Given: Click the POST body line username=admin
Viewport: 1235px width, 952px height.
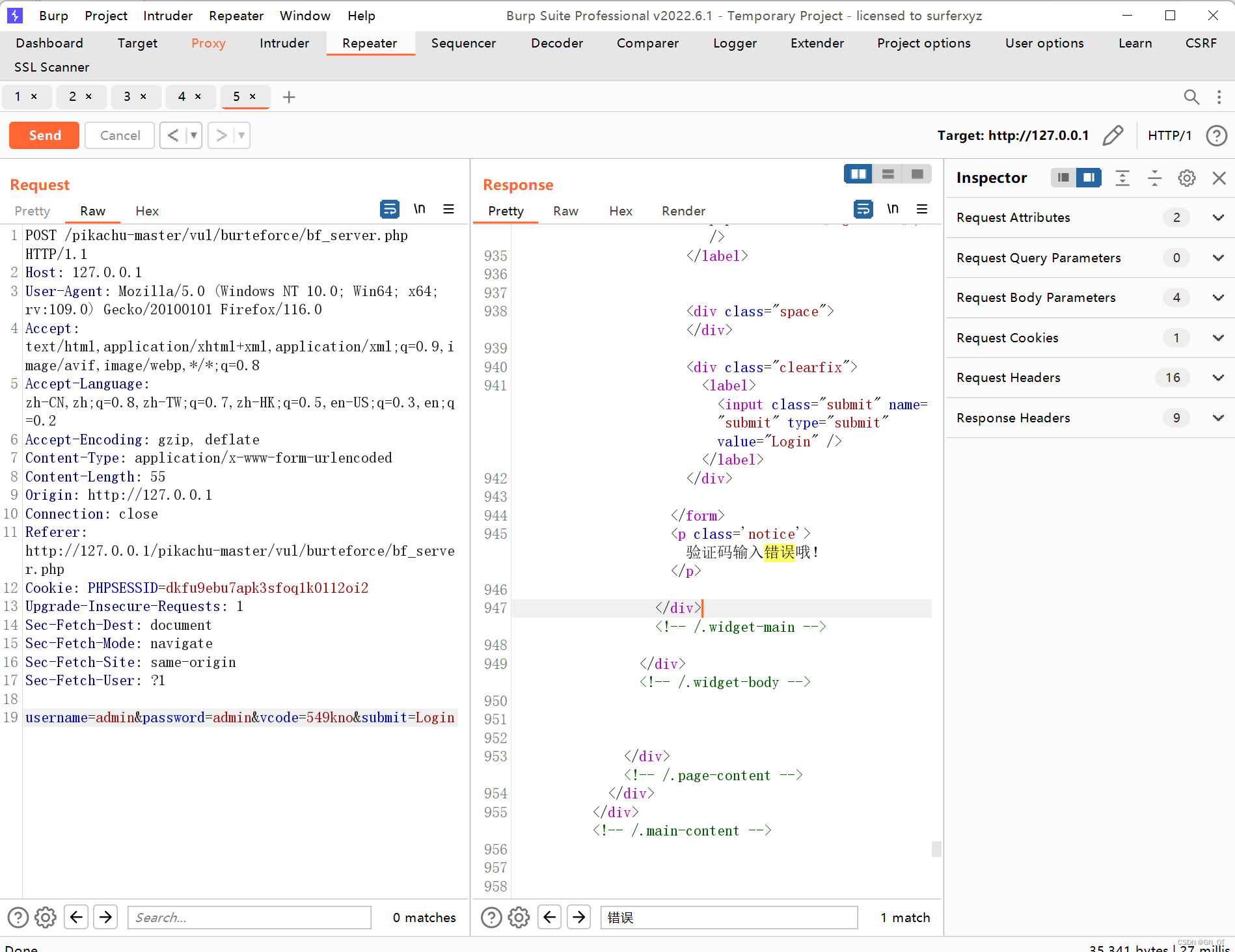Looking at the screenshot, I should 240,717.
